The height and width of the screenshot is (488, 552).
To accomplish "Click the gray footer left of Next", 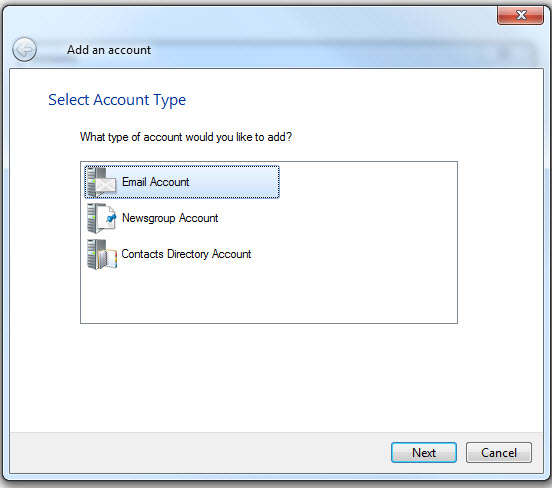I will (197, 452).
